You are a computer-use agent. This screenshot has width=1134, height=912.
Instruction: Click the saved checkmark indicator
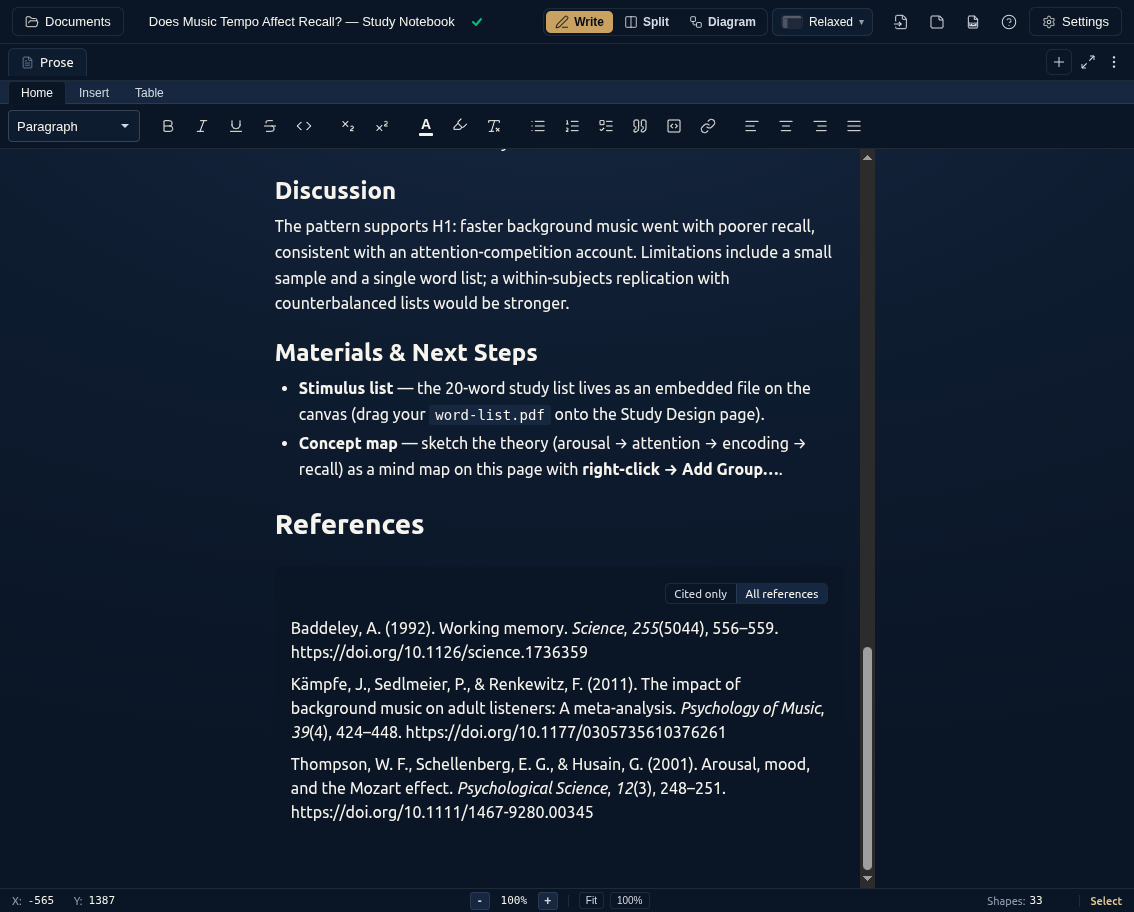click(477, 22)
